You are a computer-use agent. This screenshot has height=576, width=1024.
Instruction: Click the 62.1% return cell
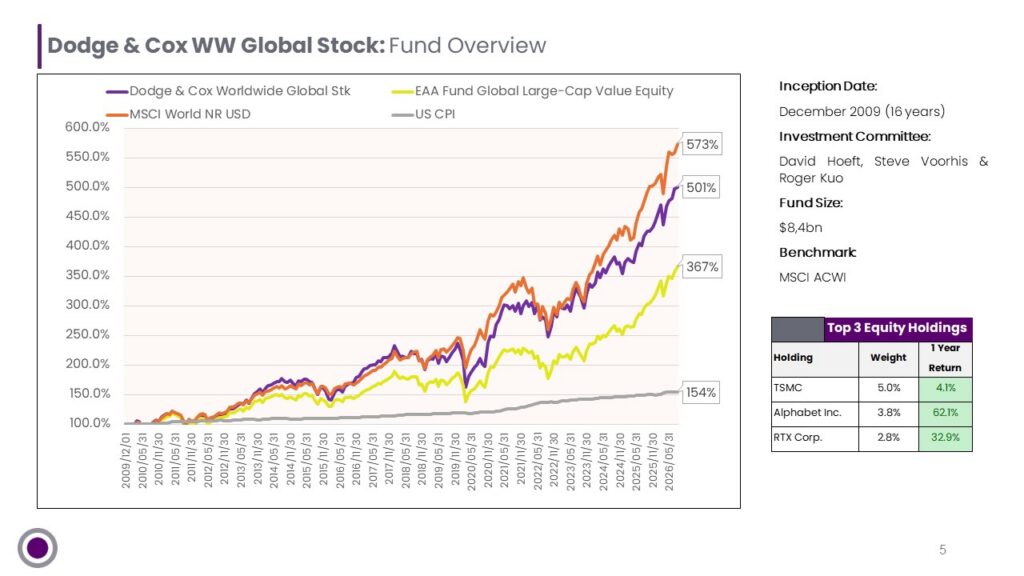pos(945,413)
